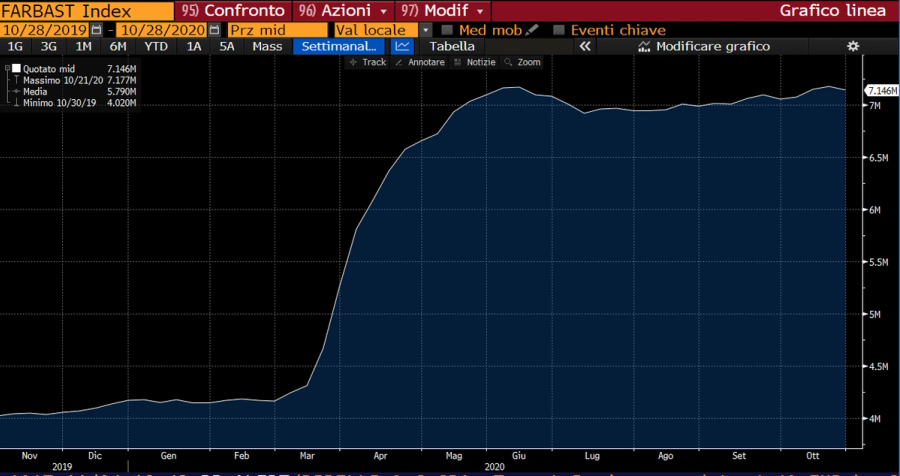Open chart settings gear icon
900x476 pixels.
click(x=854, y=47)
